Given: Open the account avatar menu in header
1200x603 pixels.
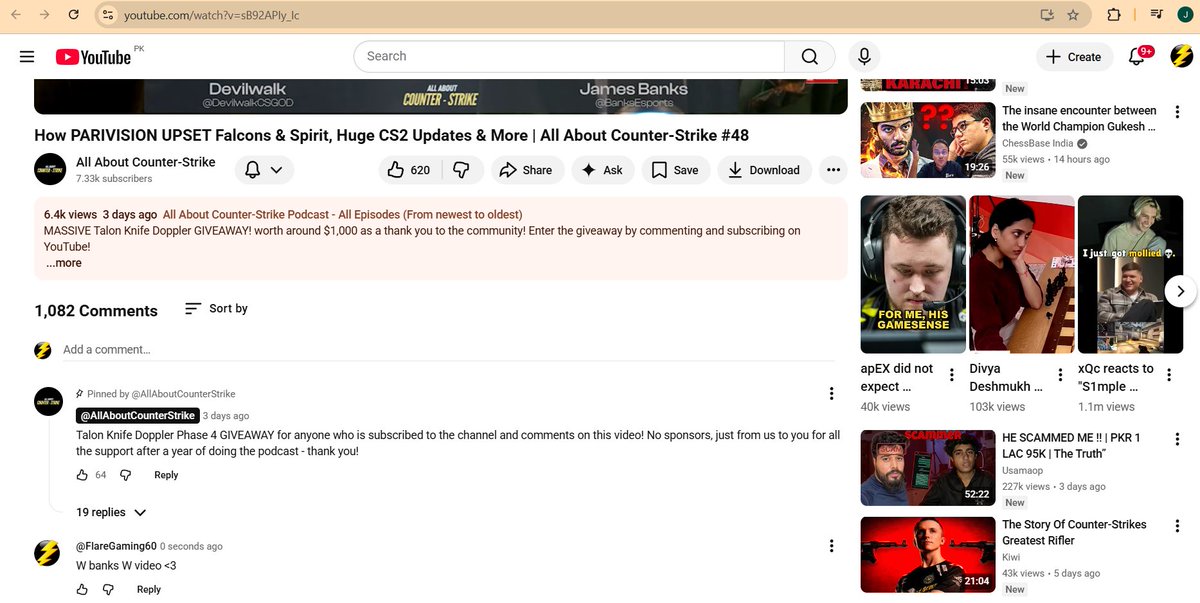Looking at the screenshot, I should point(1181,57).
